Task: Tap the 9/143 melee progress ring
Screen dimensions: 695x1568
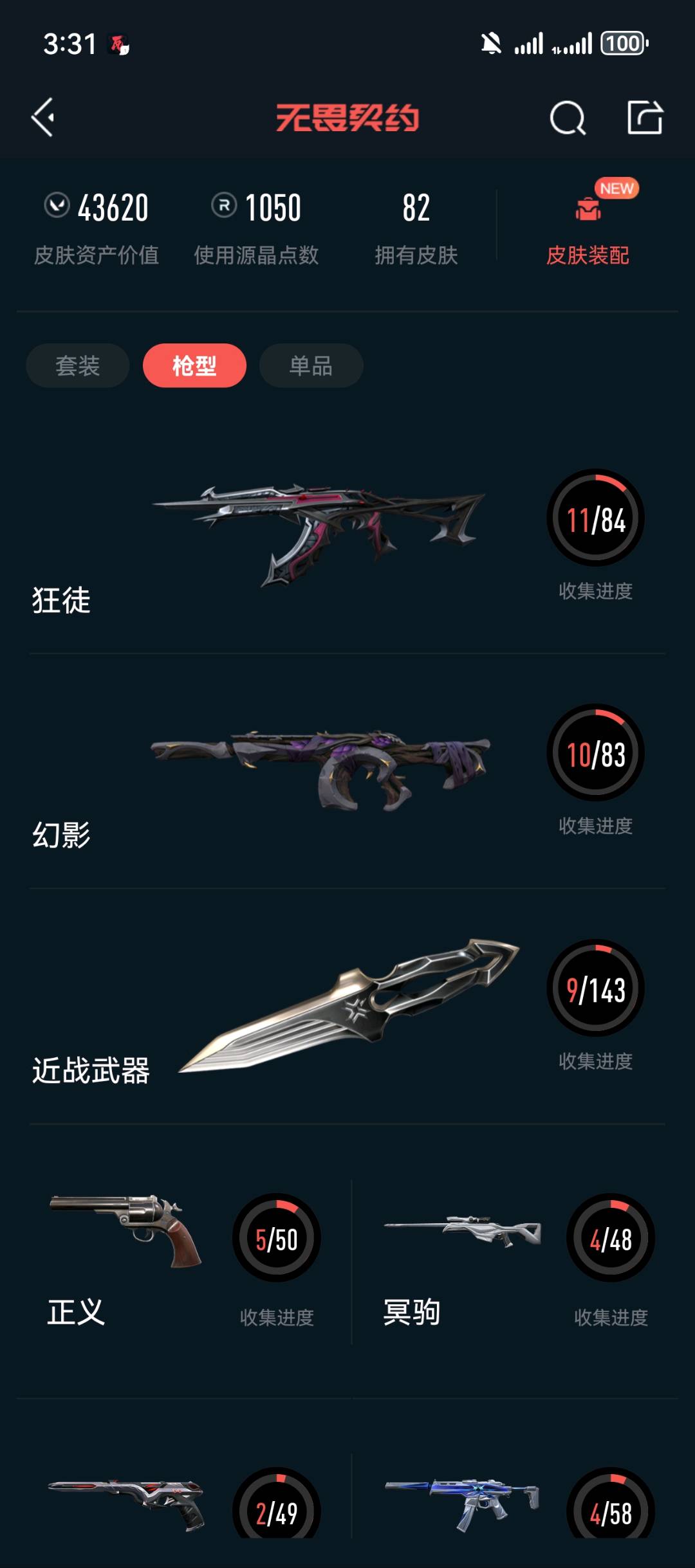Action: click(595, 989)
